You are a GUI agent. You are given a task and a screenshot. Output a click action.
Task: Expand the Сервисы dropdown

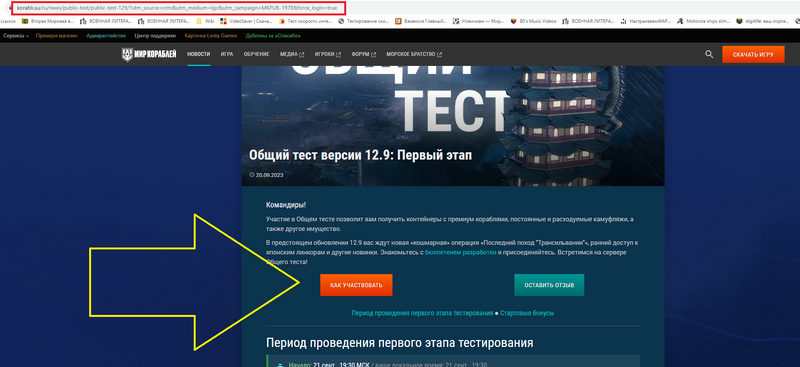click(x=16, y=36)
